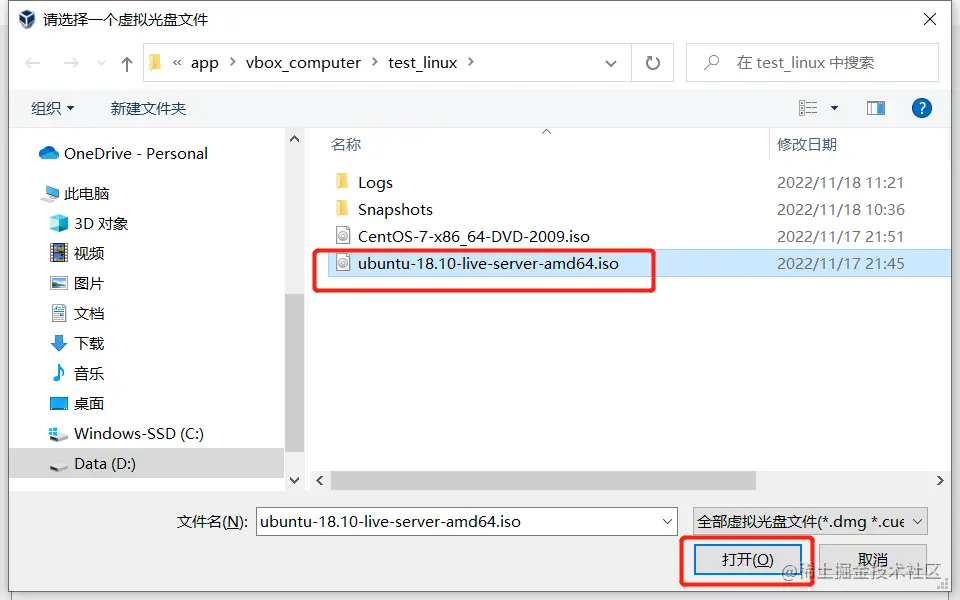Click the 文件名 input field
Screen dimensions: 960x600
coord(467,522)
